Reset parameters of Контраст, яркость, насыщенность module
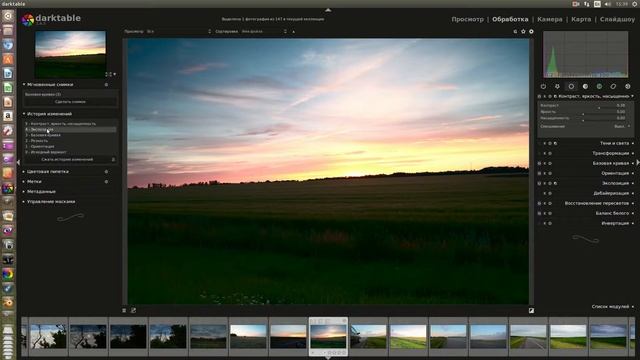Image resolution: width=640 pixels, height=360 pixels. click(550, 96)
